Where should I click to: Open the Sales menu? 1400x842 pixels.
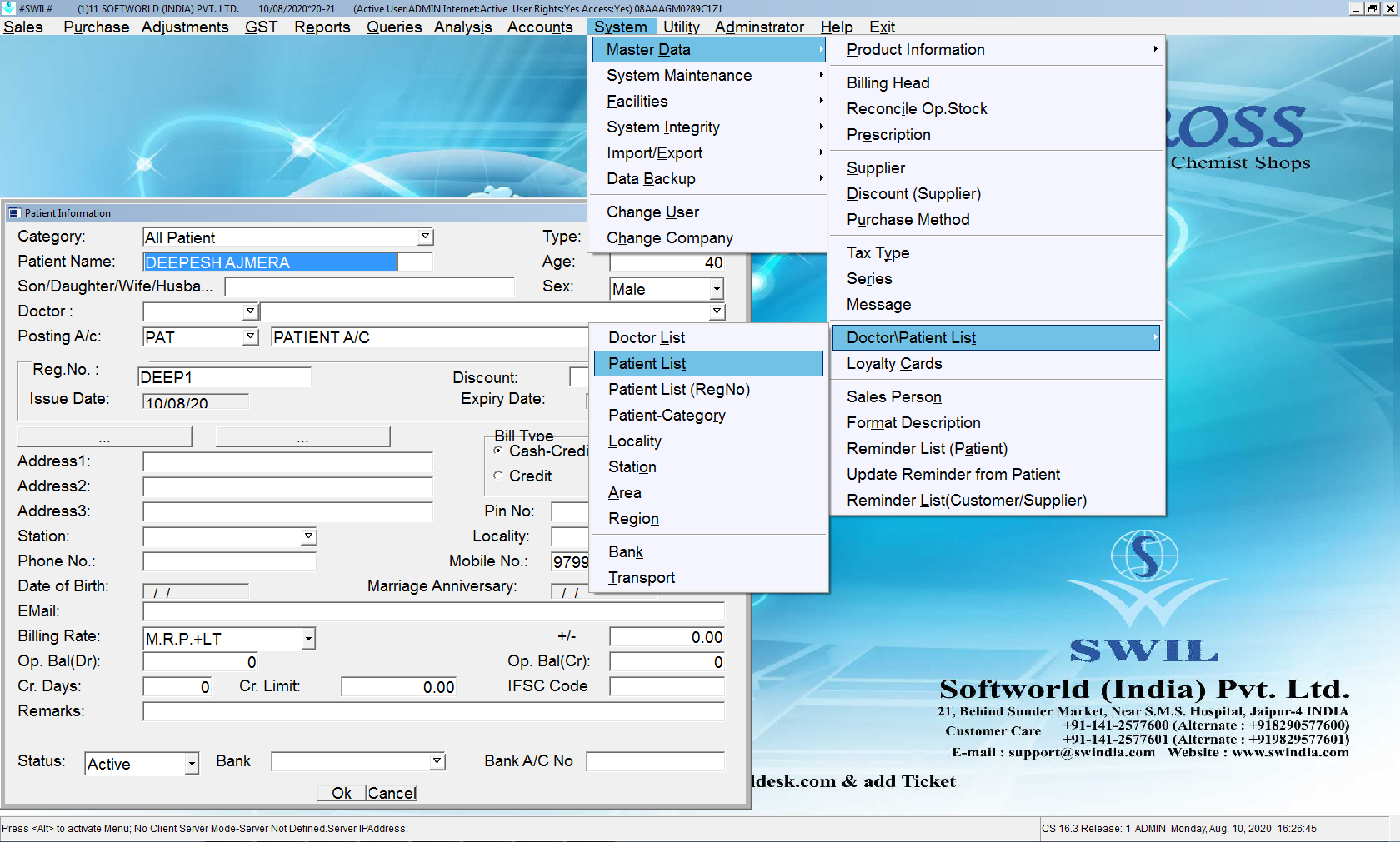(x=23, y=27)
